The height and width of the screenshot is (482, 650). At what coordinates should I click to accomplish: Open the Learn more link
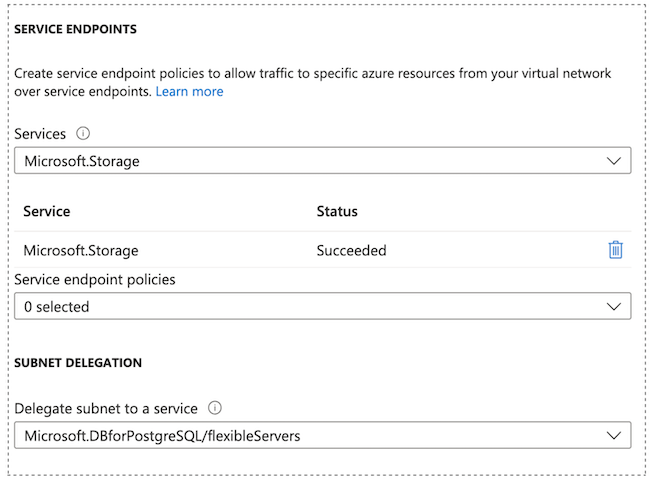(189, 91)
